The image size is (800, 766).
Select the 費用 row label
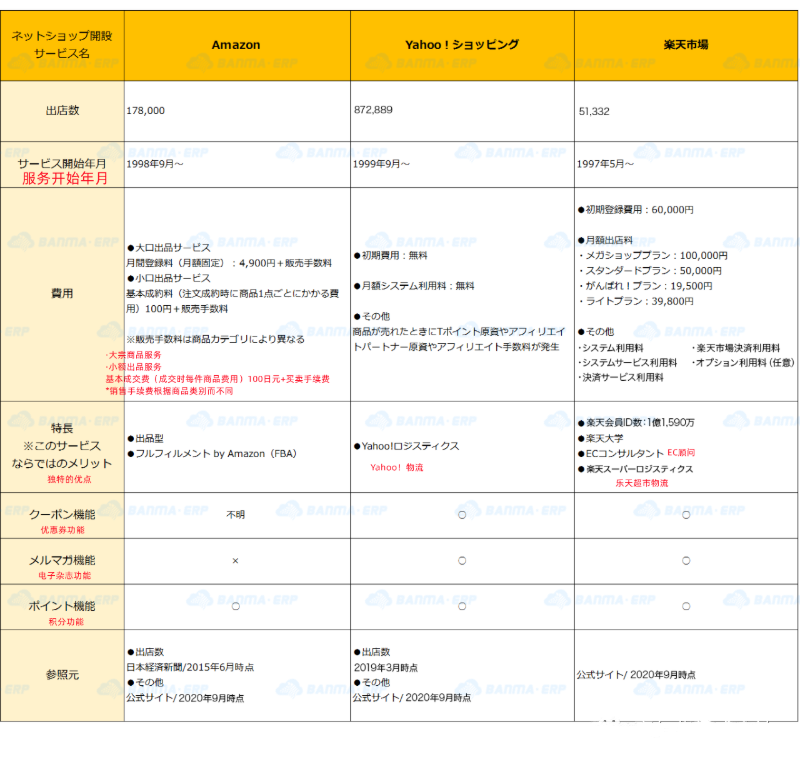pyautogui.click(x=62, y=293)
